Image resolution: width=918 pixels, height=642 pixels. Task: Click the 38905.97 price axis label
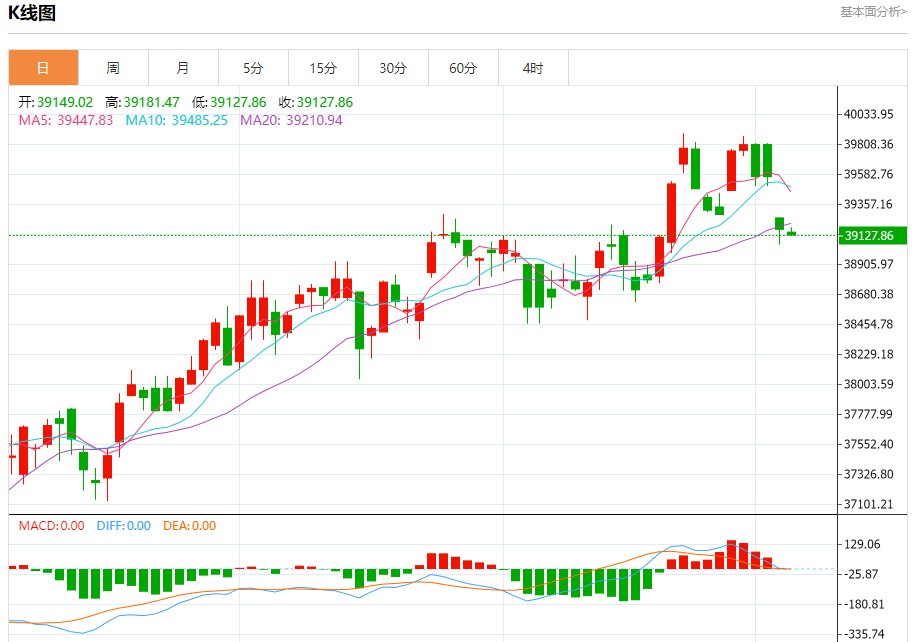click(868, 264)
